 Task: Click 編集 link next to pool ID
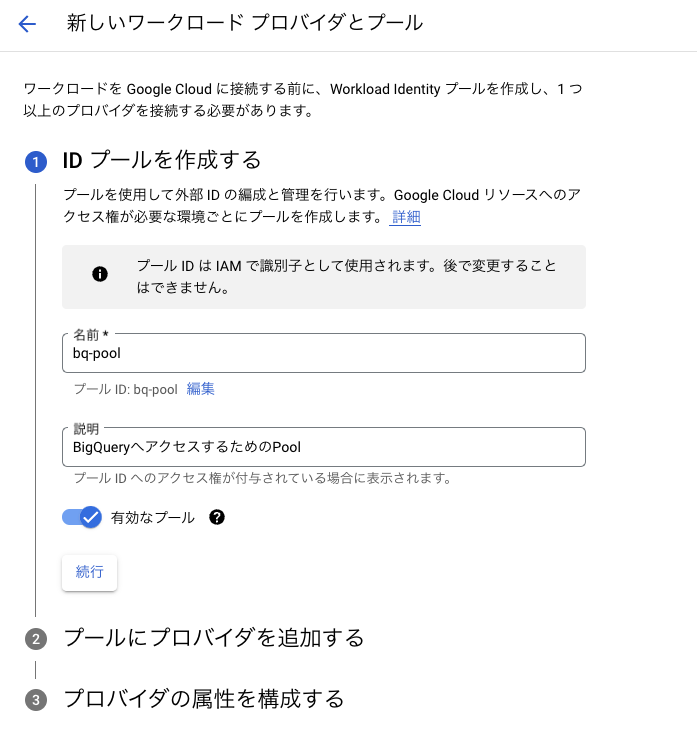click(200, 389)
